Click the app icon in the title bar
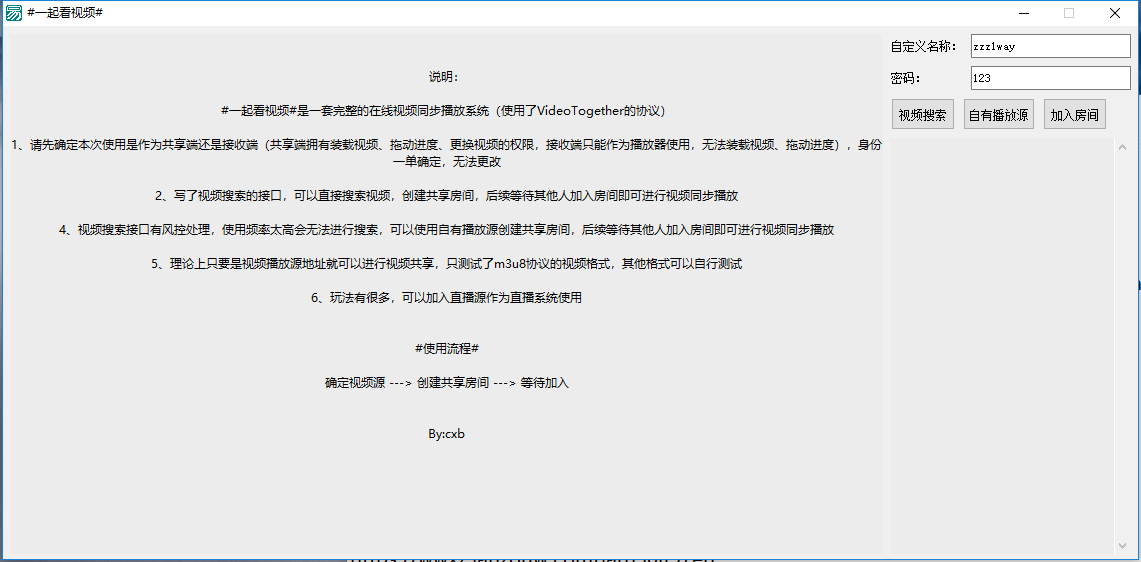1141x562 pixels. pyautogui.click(x=14, y=12)
